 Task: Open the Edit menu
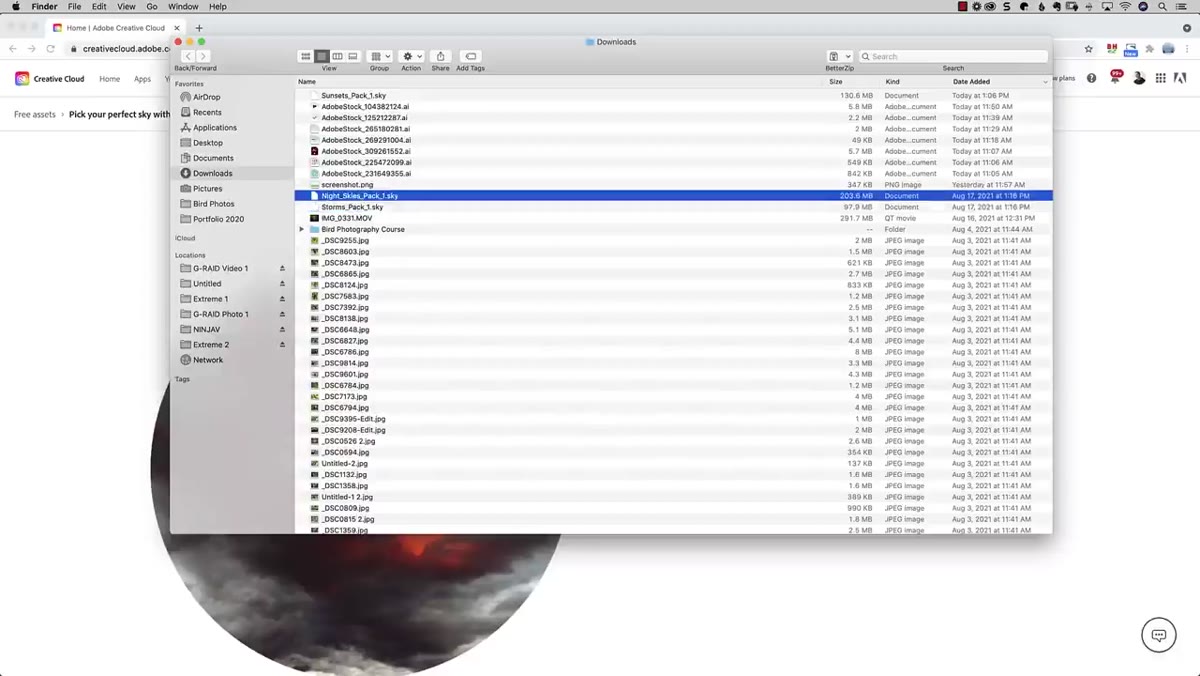click(x=99, y=6)
